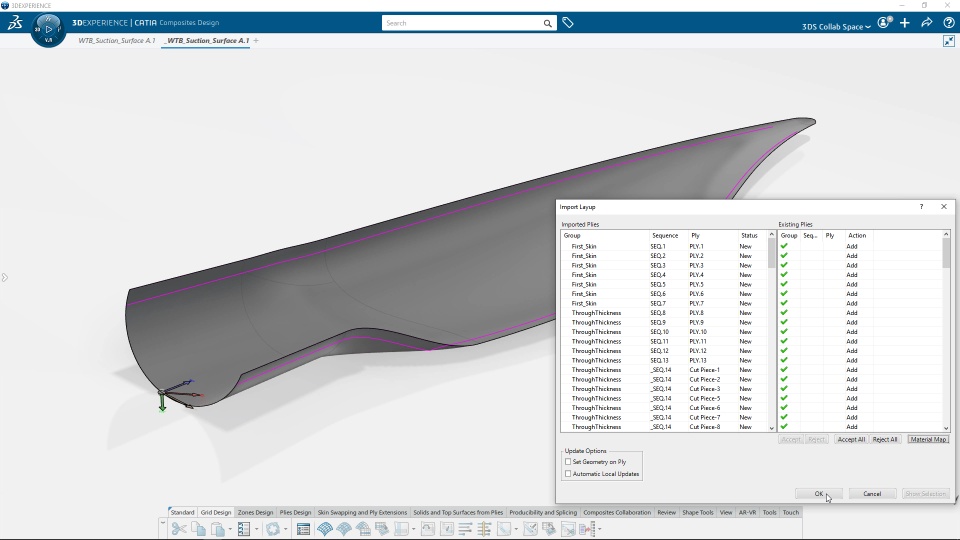Click the last import layup toolbar icon
This screenshot has width=960, height=540.
(x=587, y=529)
